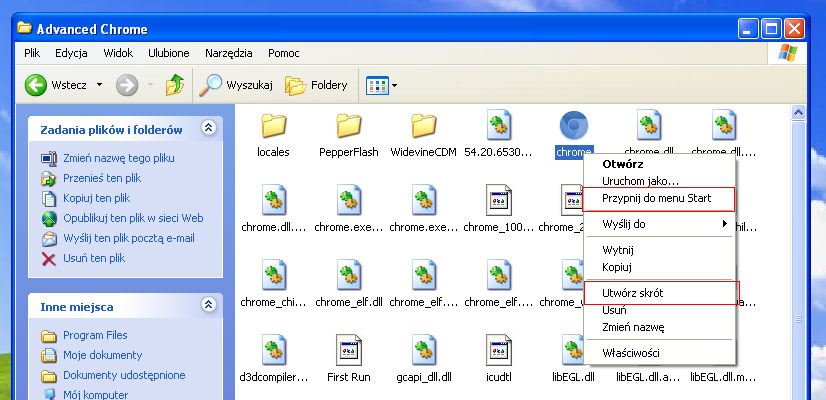Collapse the Inne miejsca panel
The image size is (826, 400).
click(x=209, y=305)
